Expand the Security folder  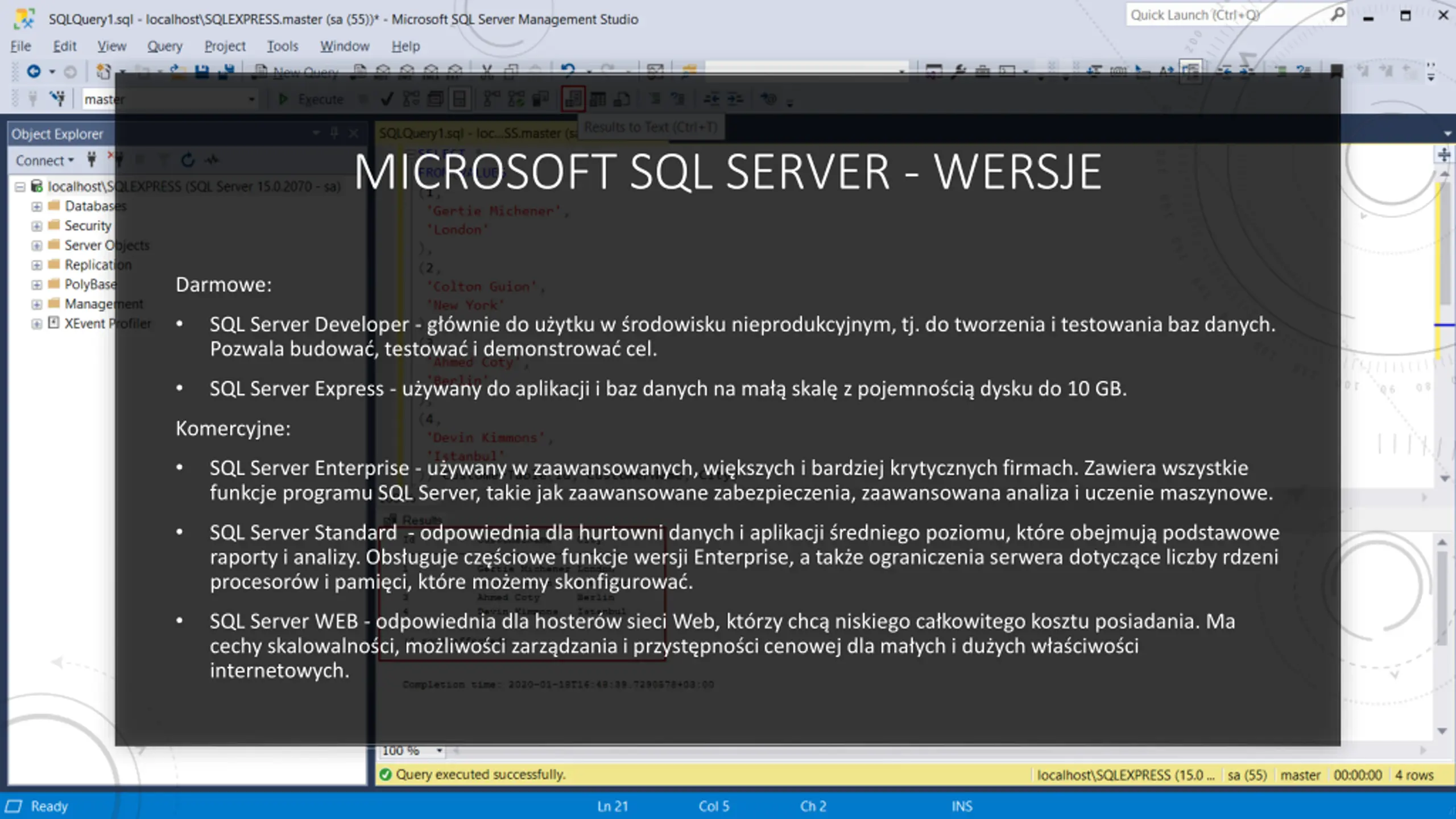[37, 226]
